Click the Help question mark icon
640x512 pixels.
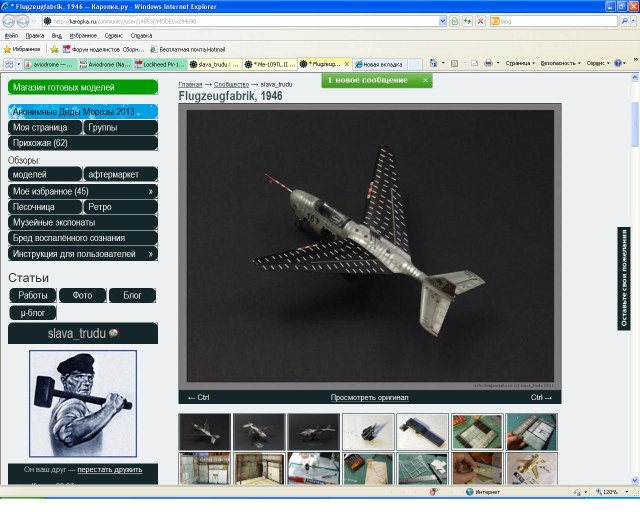[619, 63]
